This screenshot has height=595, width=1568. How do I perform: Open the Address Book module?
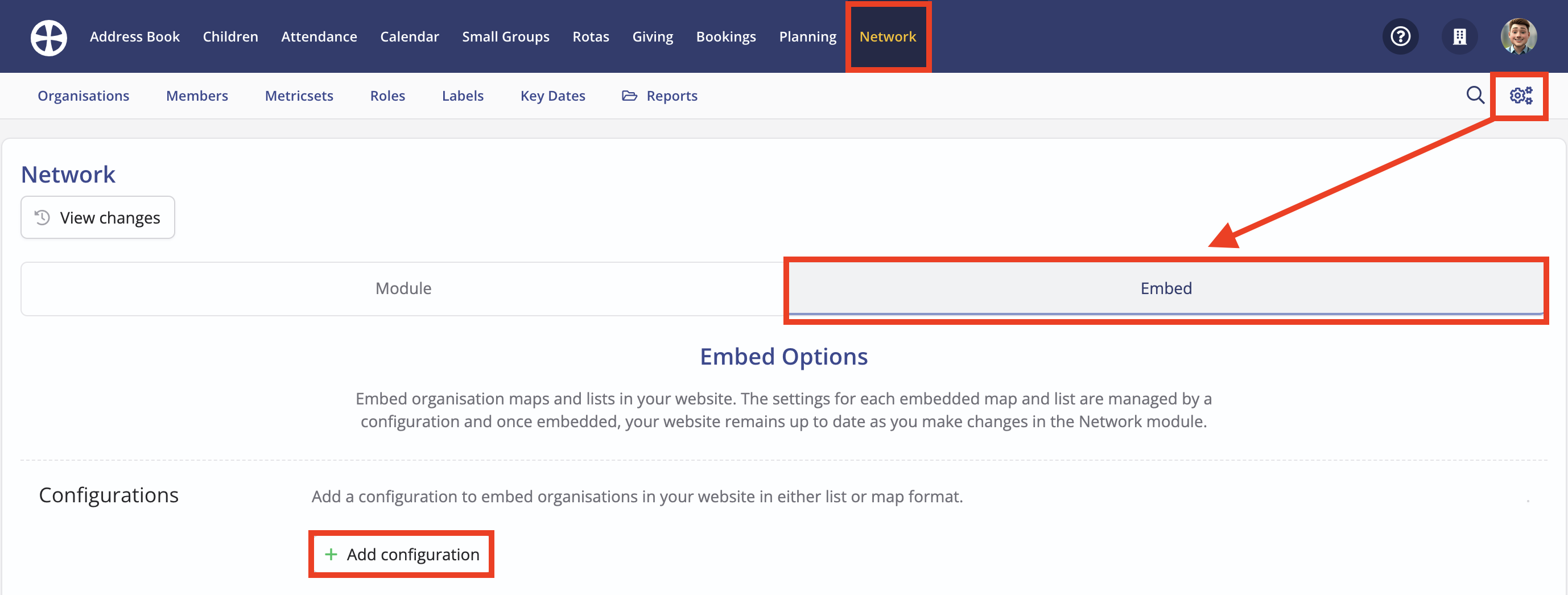[x=134, y=36]
